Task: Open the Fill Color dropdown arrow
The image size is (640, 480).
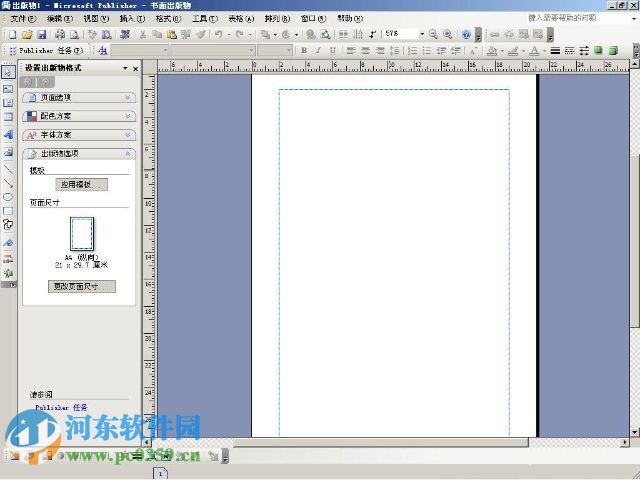Action: [502, 51]
